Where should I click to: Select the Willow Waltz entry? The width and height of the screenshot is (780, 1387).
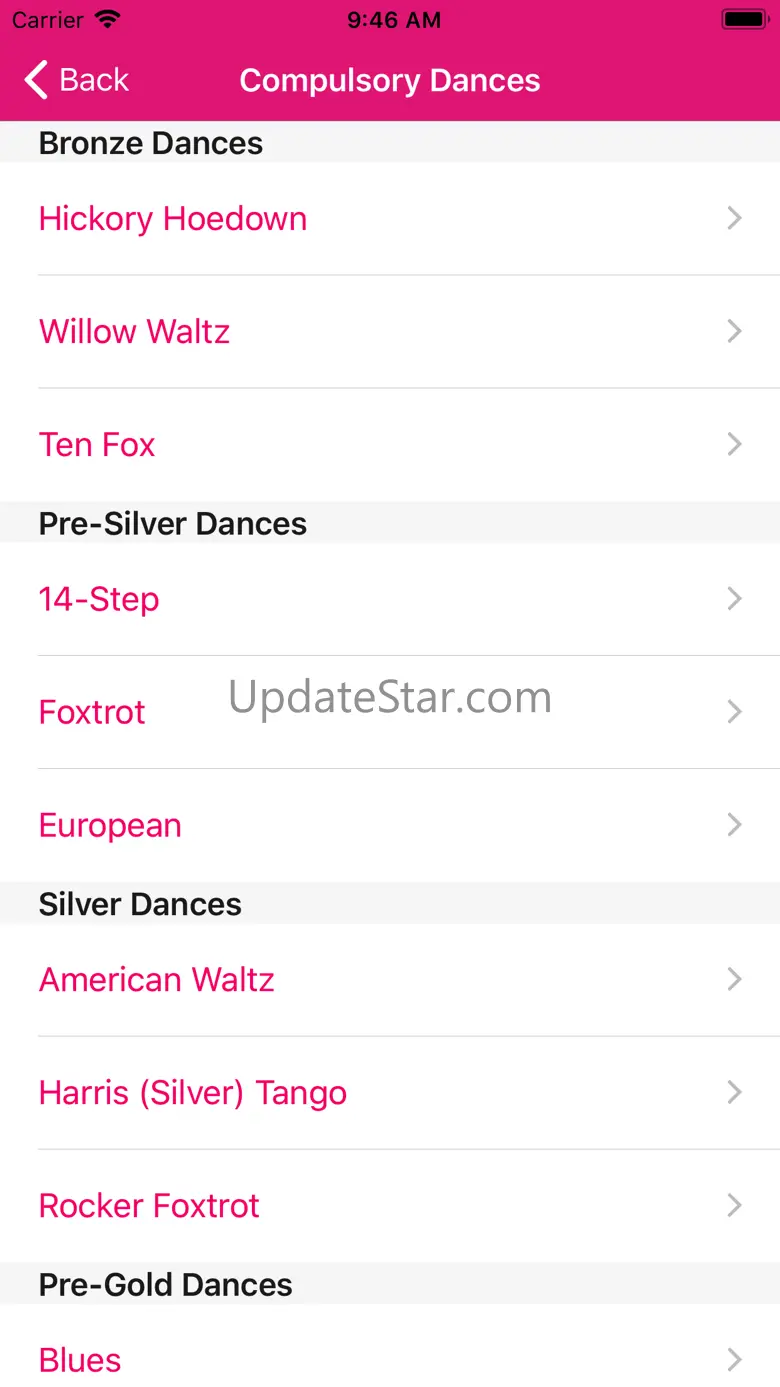(x=390, y=331)
